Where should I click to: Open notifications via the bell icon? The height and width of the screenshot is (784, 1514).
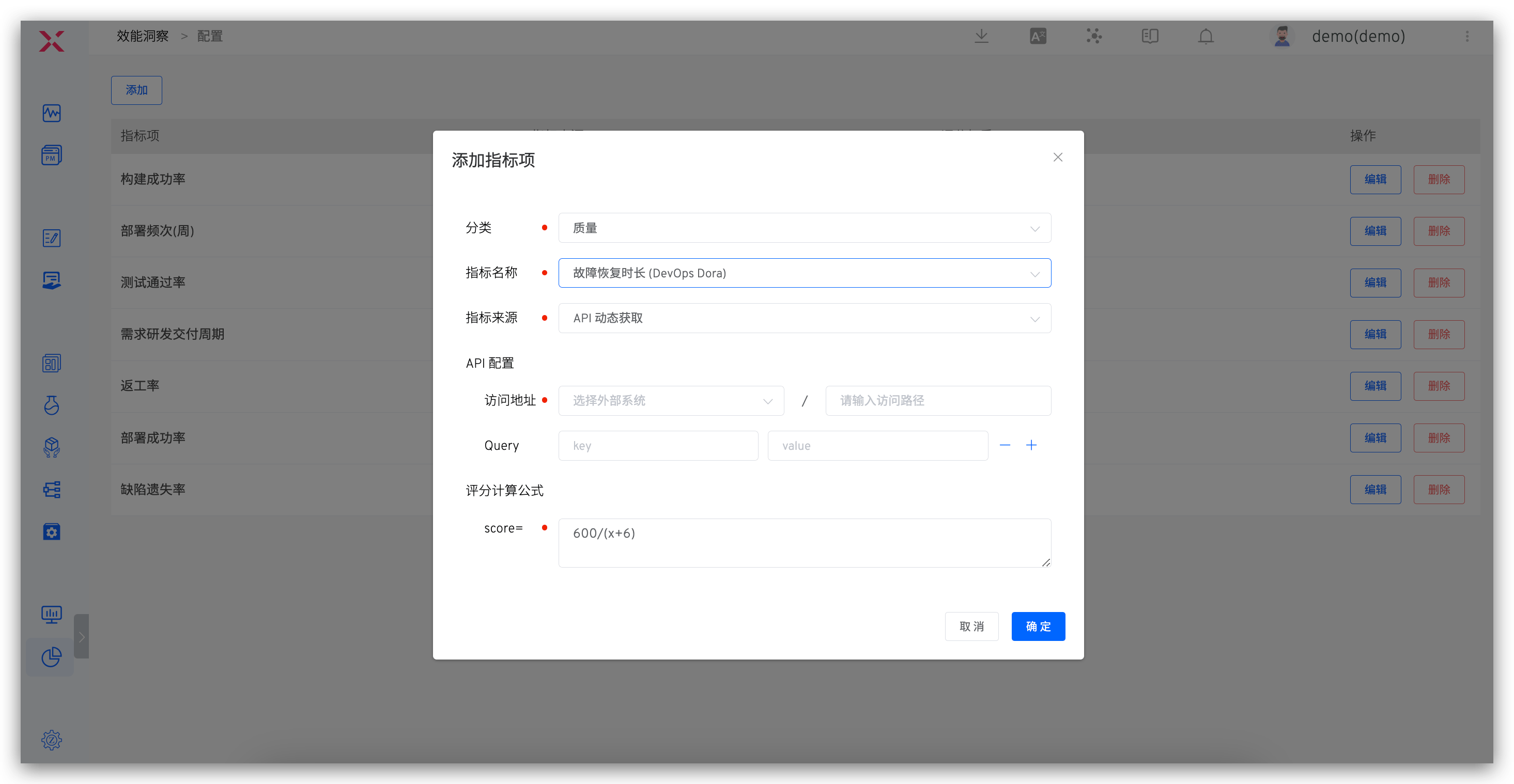click(1206, 36)
